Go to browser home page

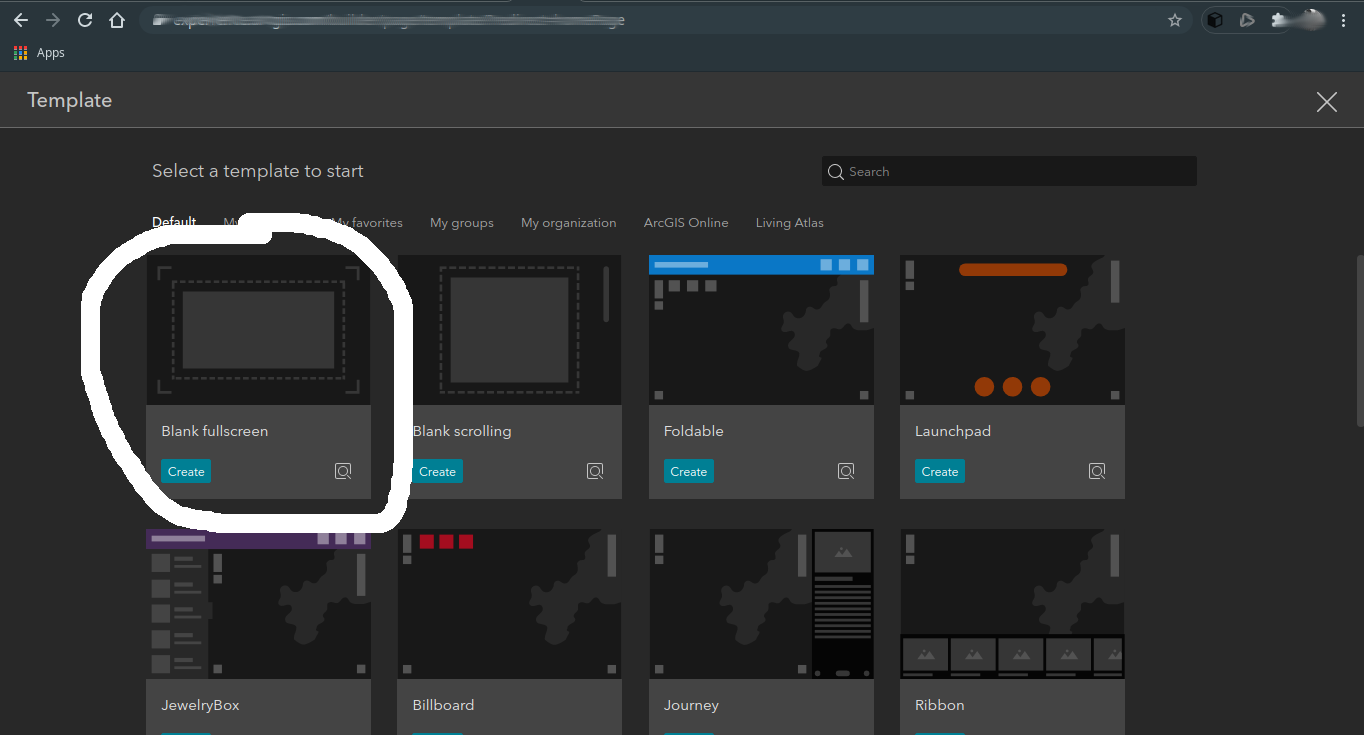click(117, 20)
